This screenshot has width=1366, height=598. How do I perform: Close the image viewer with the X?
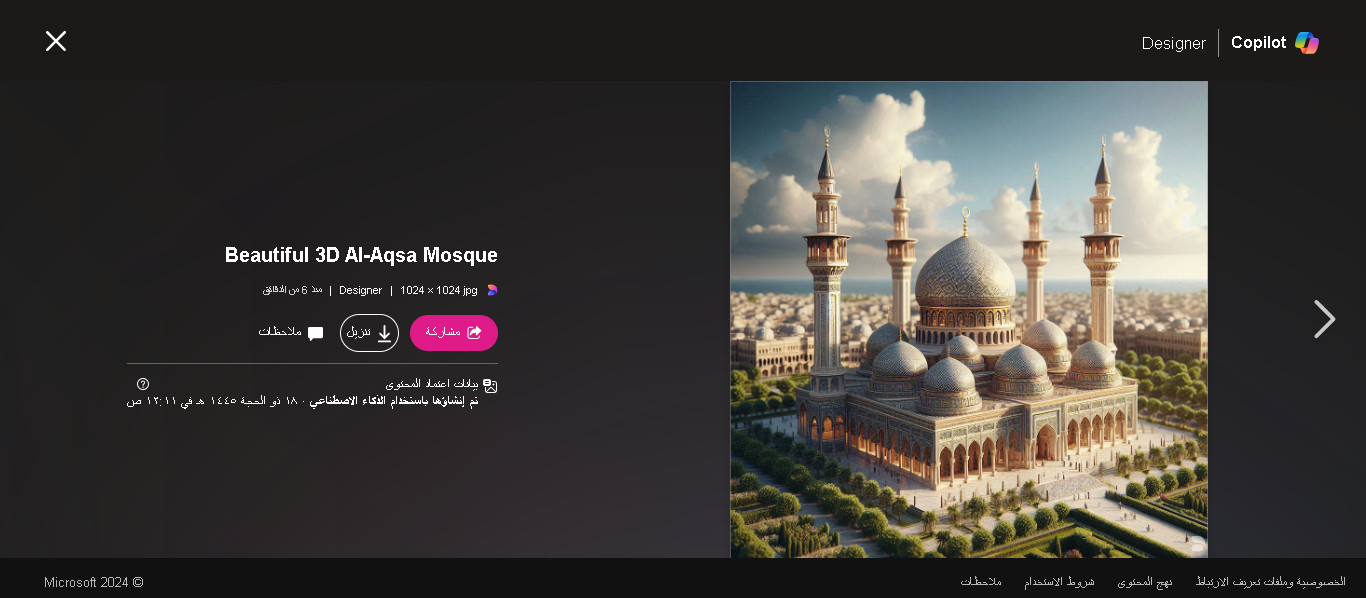(56, 41)
